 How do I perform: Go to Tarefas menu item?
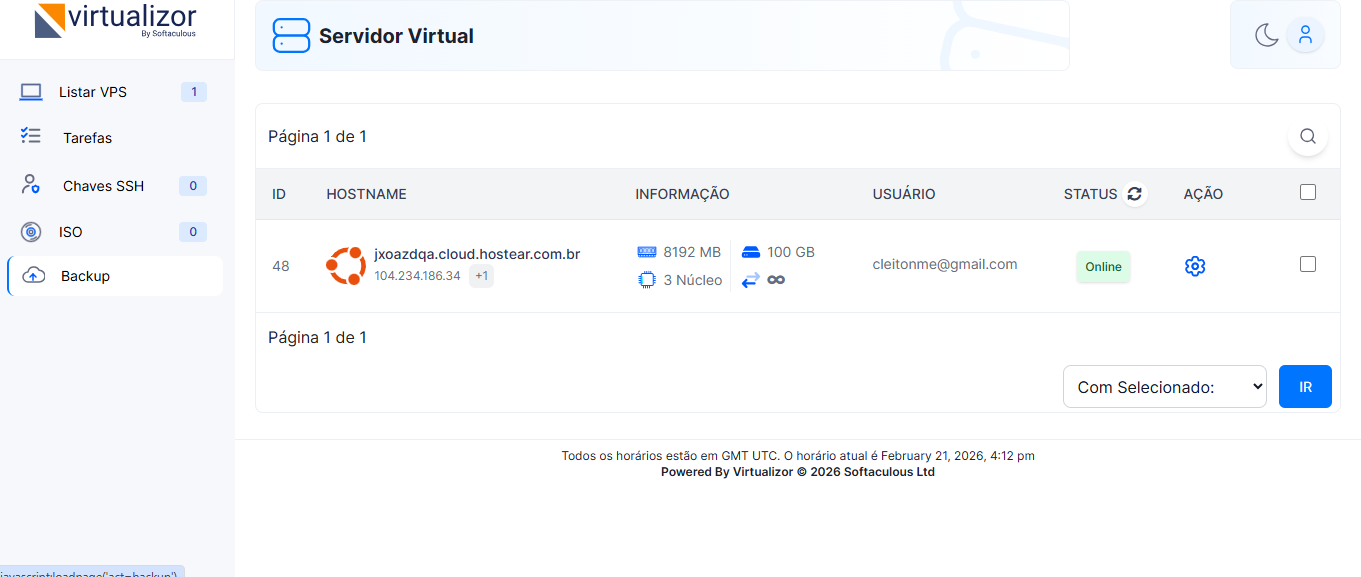coord(87,138)
